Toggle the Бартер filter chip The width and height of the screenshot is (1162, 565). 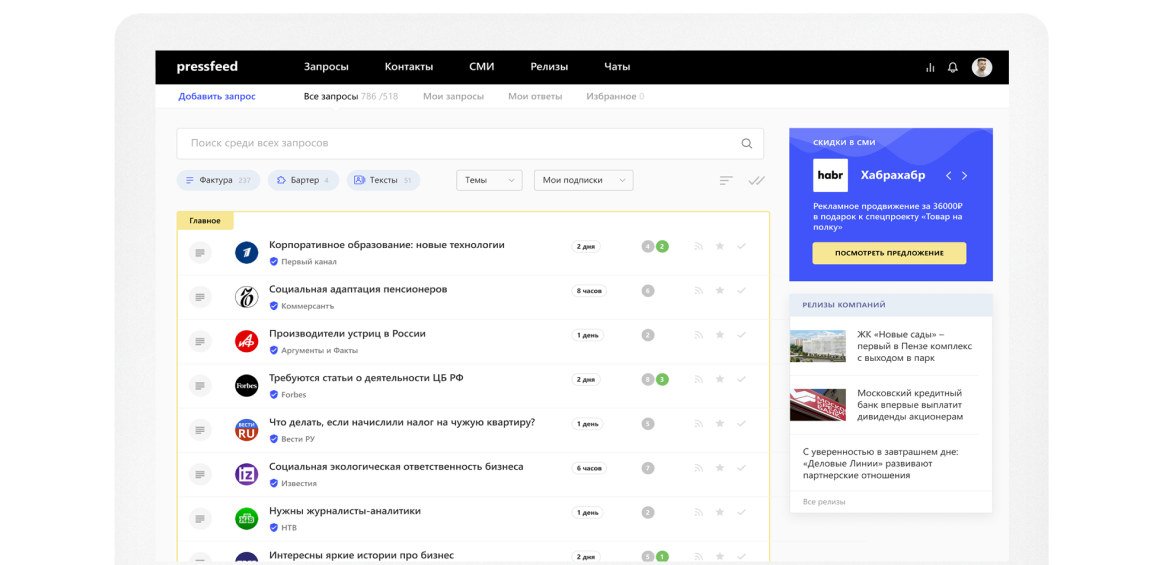coord(303,180)
